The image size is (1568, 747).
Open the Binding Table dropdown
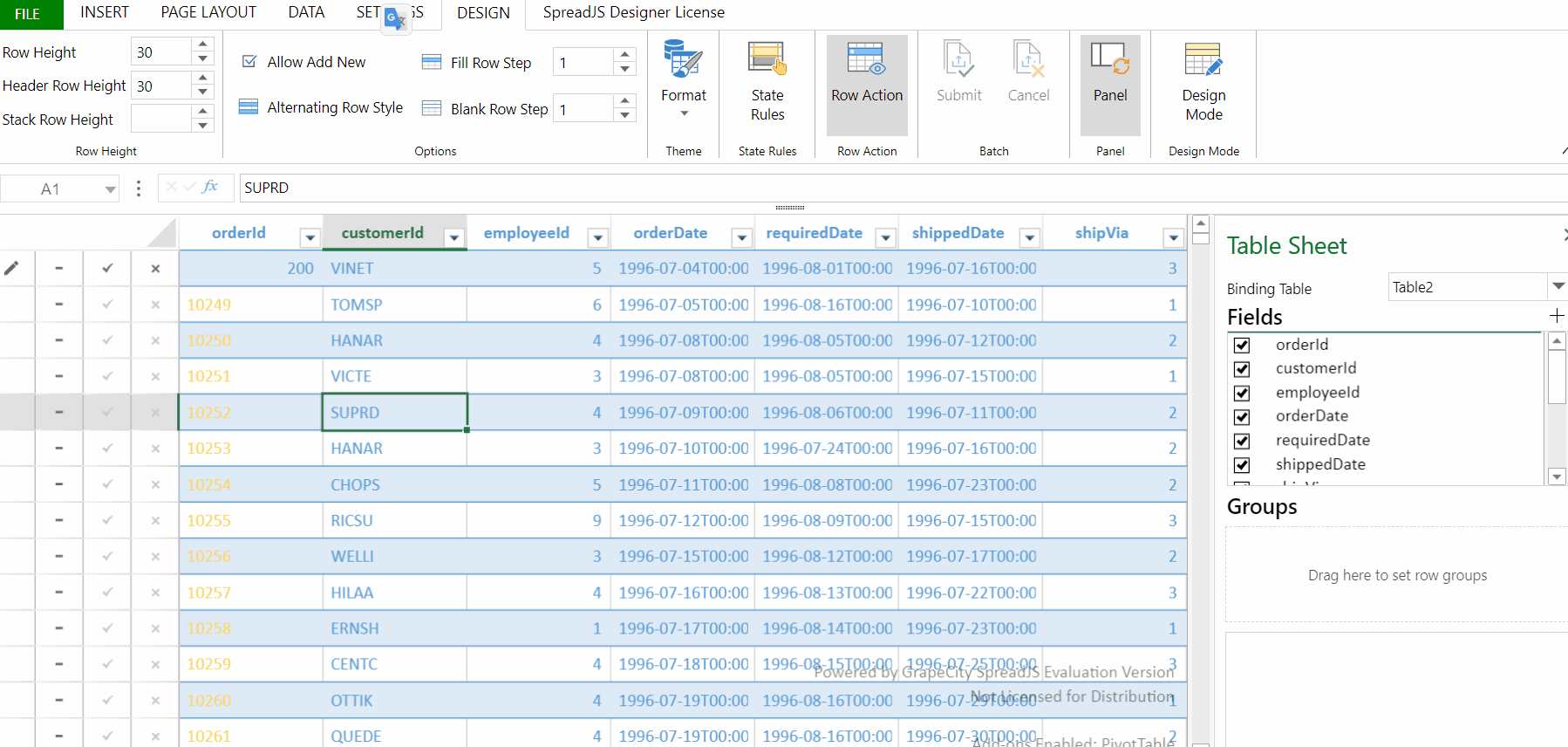[x=1558, y=286]
